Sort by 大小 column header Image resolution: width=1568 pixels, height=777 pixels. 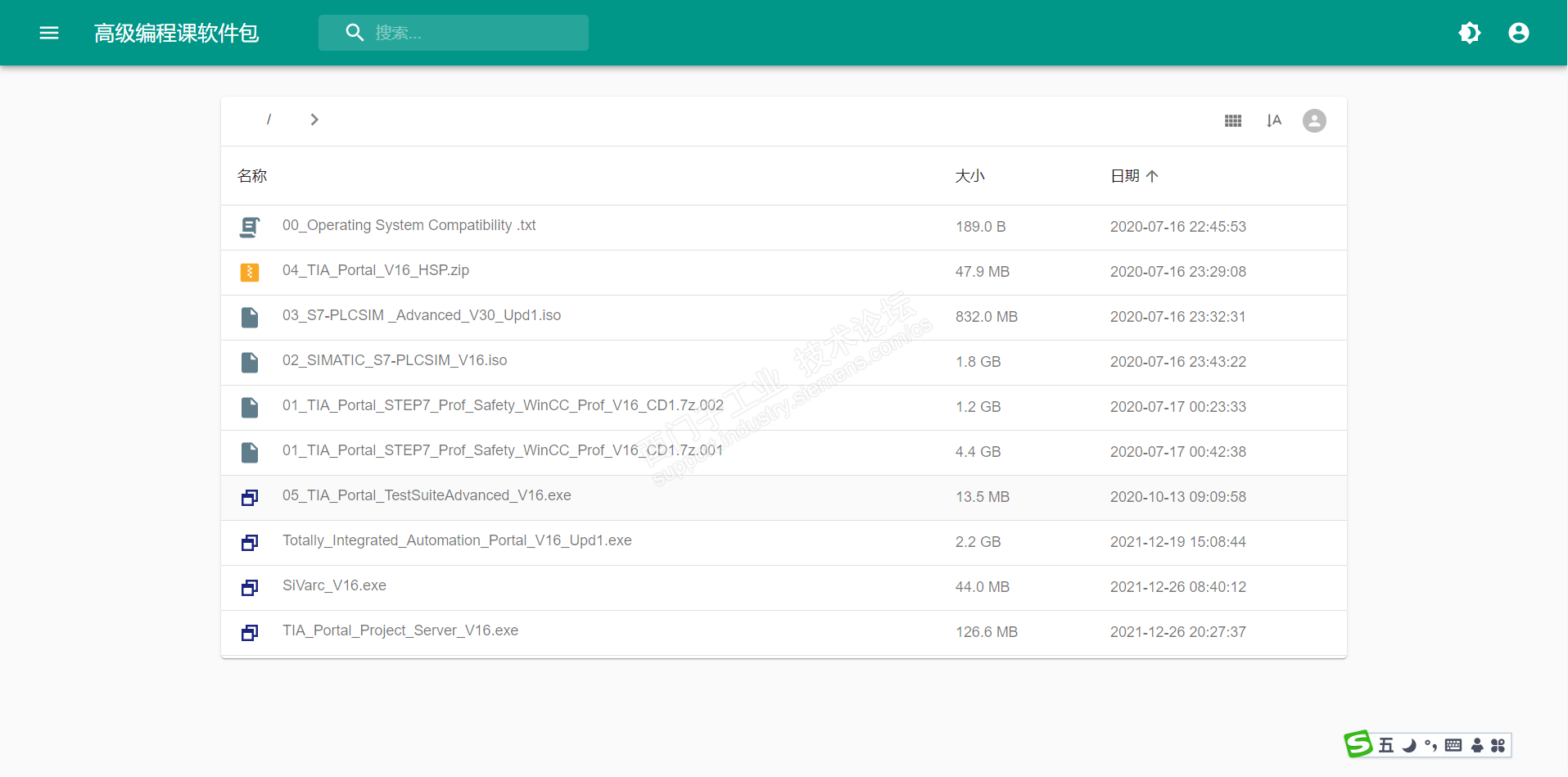pos(970,176)
